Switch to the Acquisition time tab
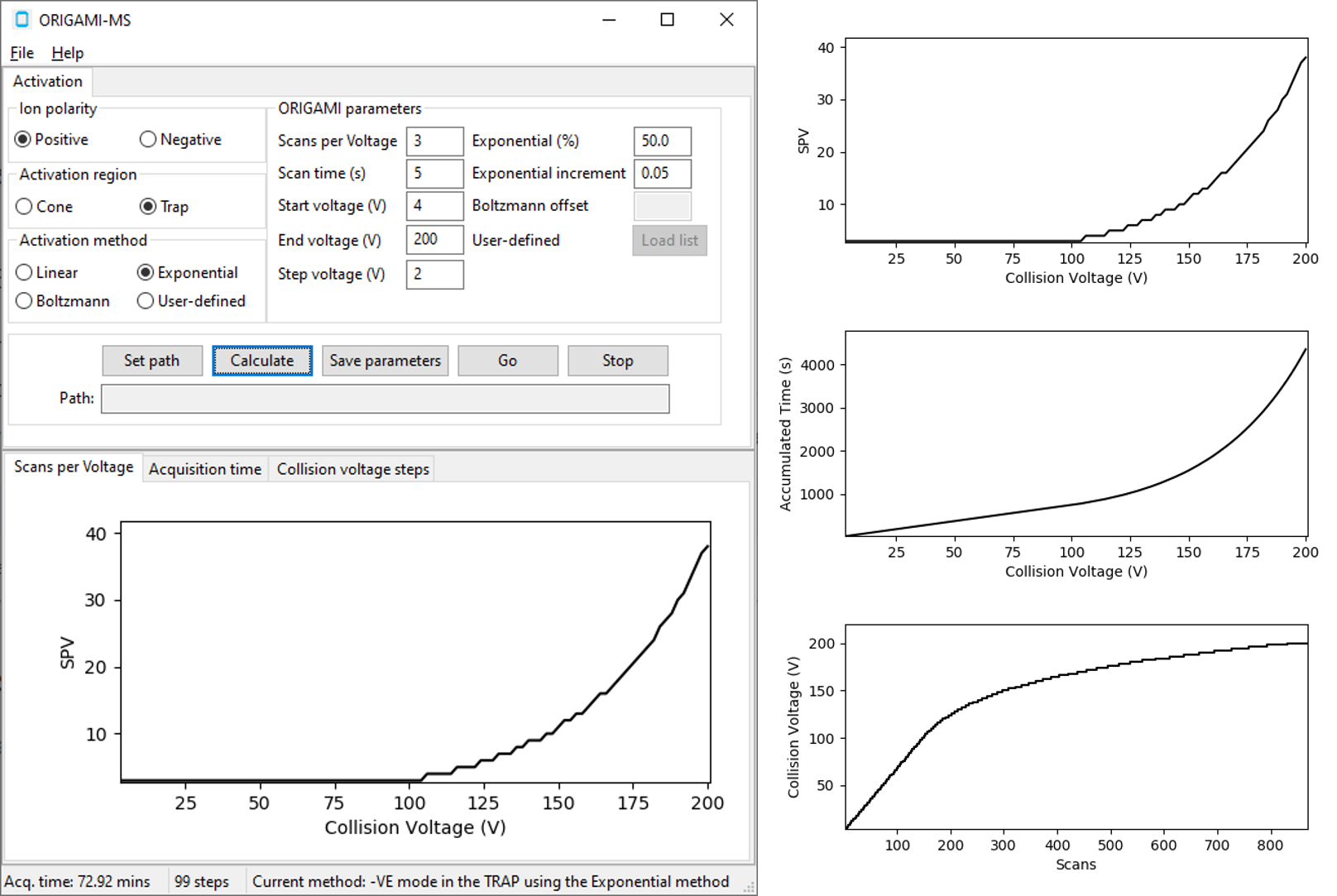 coord(204,469)
